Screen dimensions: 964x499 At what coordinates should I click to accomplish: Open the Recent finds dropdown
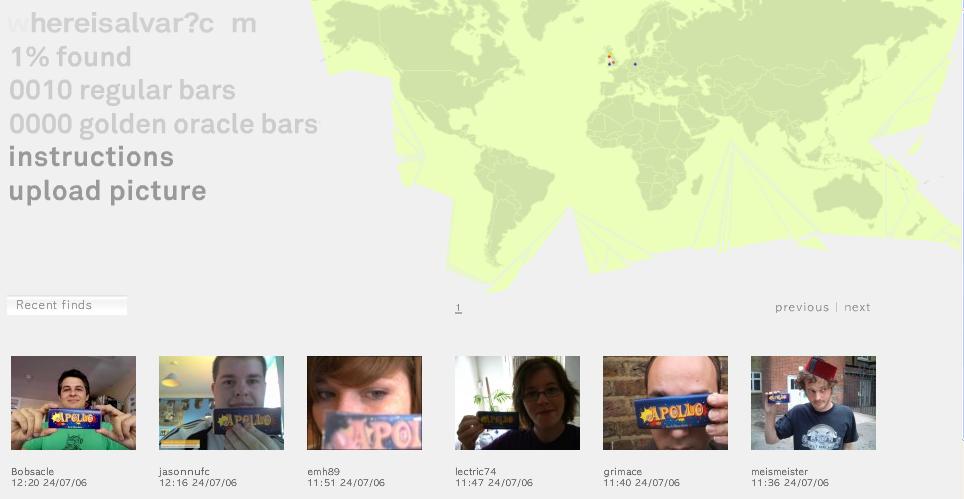pyautogui.click(x=67, y=305)
